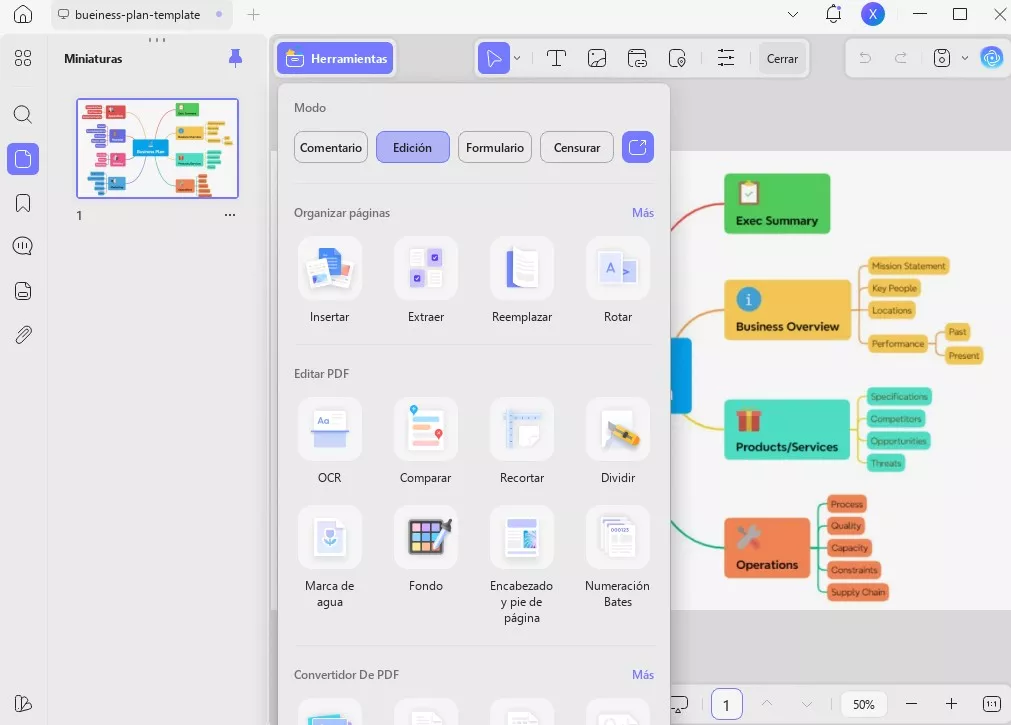The height and width of the screenshot is (725, 1011).
Task: Select the Comparar PDF tool
Action: point(425,430)
